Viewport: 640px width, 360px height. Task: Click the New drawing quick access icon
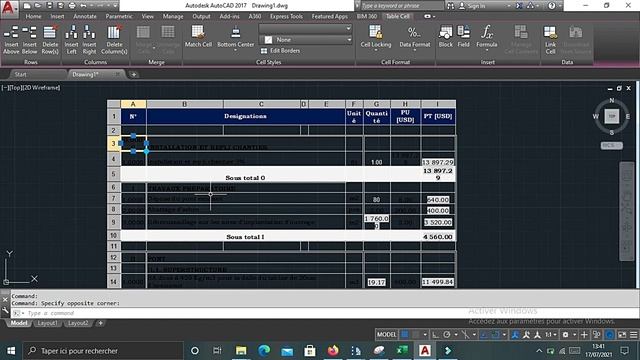27,6
